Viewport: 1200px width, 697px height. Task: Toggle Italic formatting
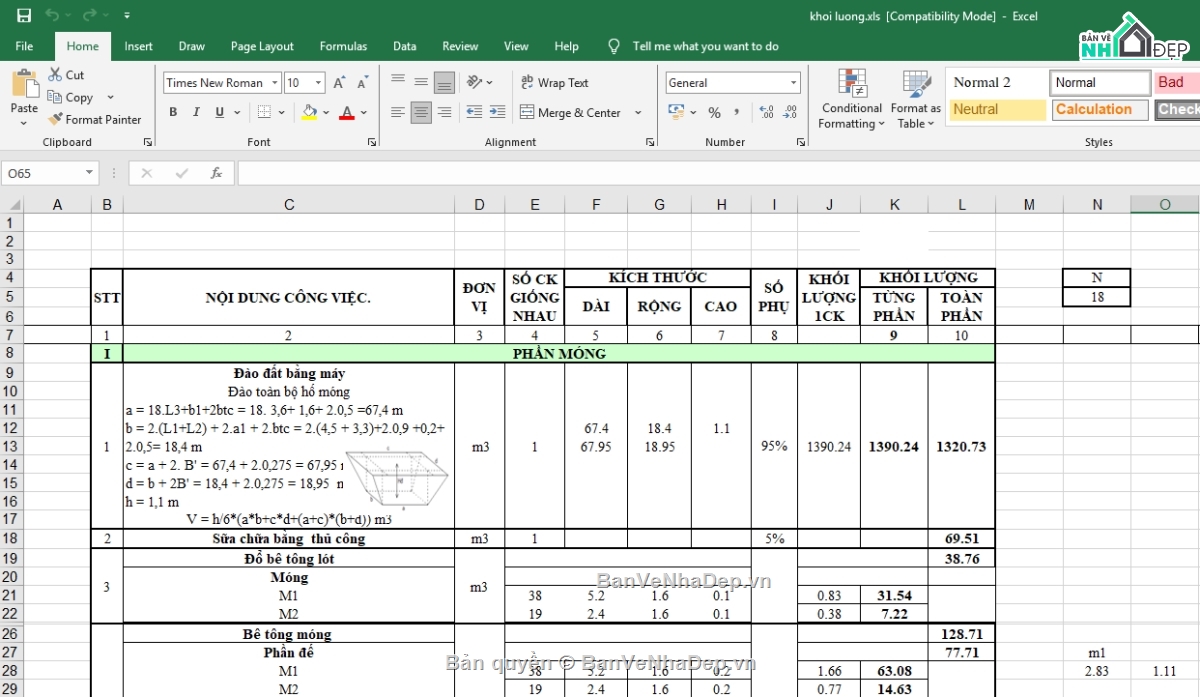pyautogui.click(x=196, y=113)
